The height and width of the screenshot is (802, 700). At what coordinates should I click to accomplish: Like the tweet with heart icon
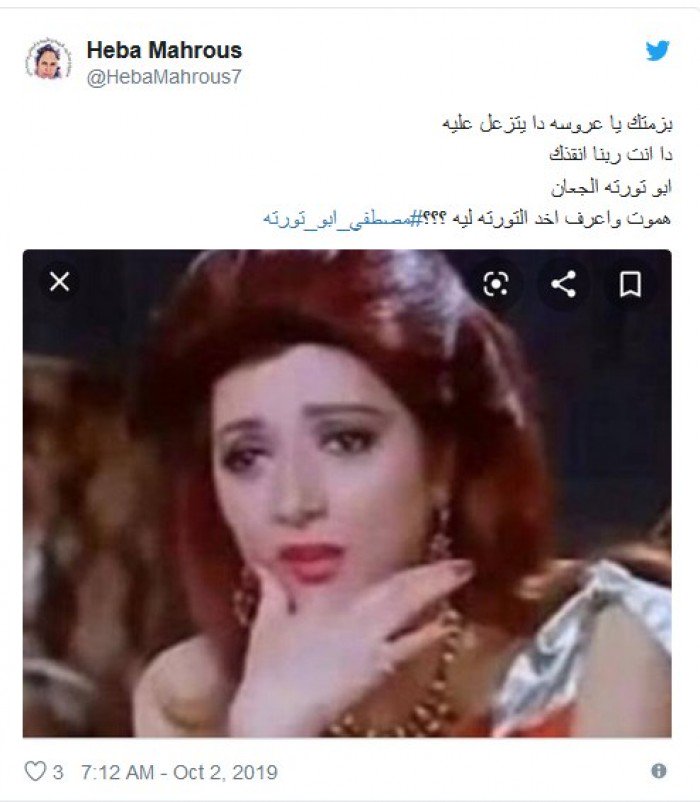click(x=35, y=771)
